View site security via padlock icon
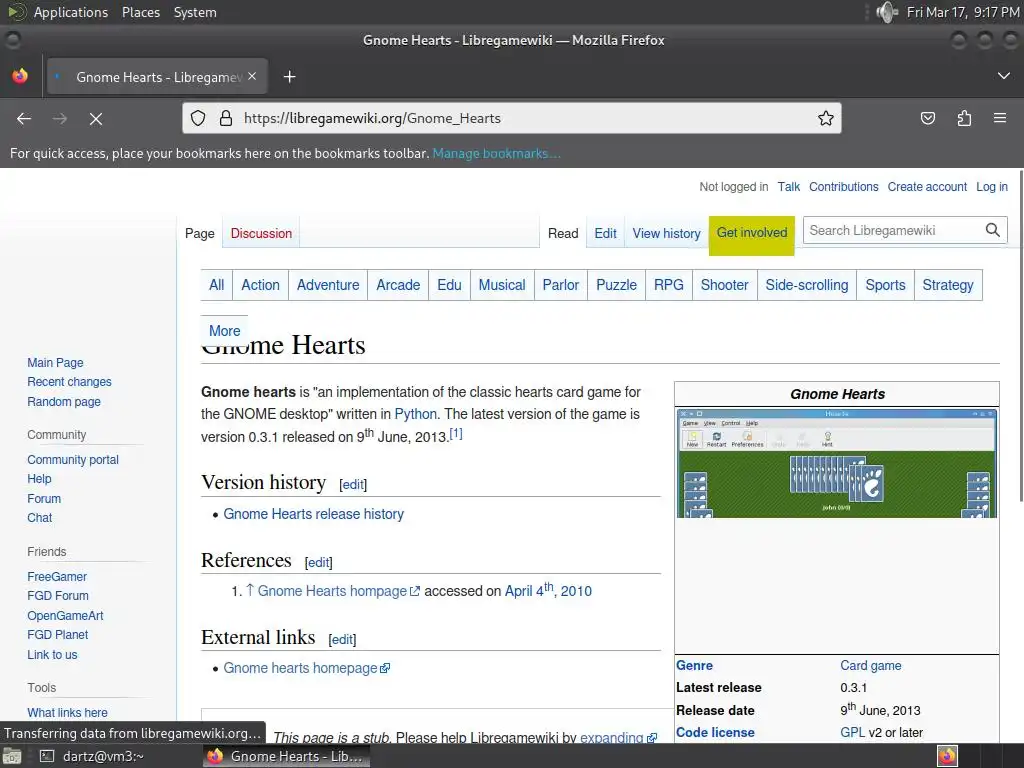 click(225, 118)
